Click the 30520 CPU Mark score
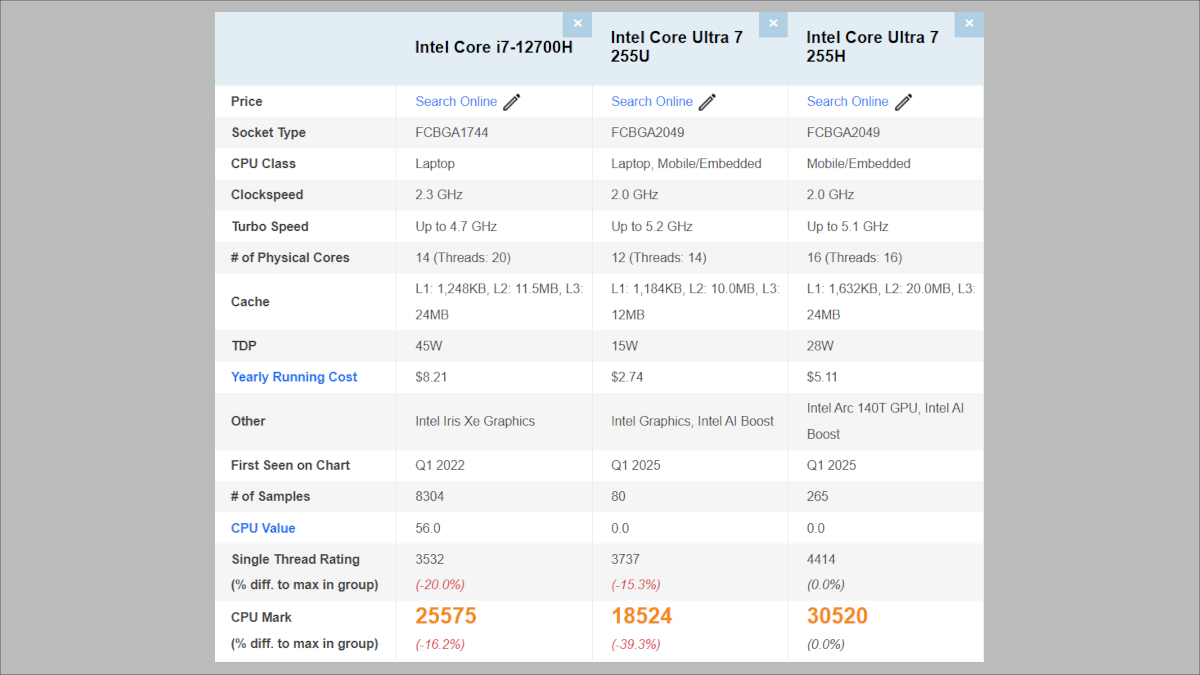Image resolution: width=1200 pixels, height=675 pixels. pyautogui.click(x=837, y=617)
